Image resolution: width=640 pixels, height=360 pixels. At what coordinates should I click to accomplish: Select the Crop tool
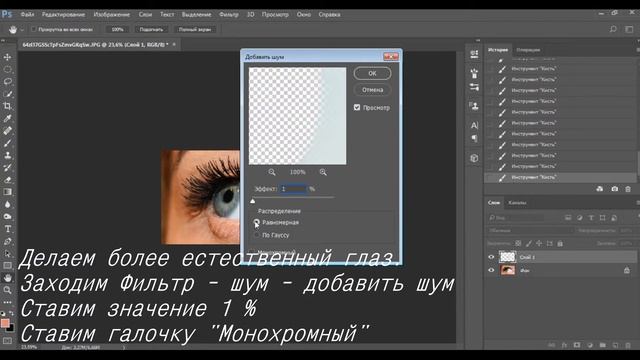point(7,106)
